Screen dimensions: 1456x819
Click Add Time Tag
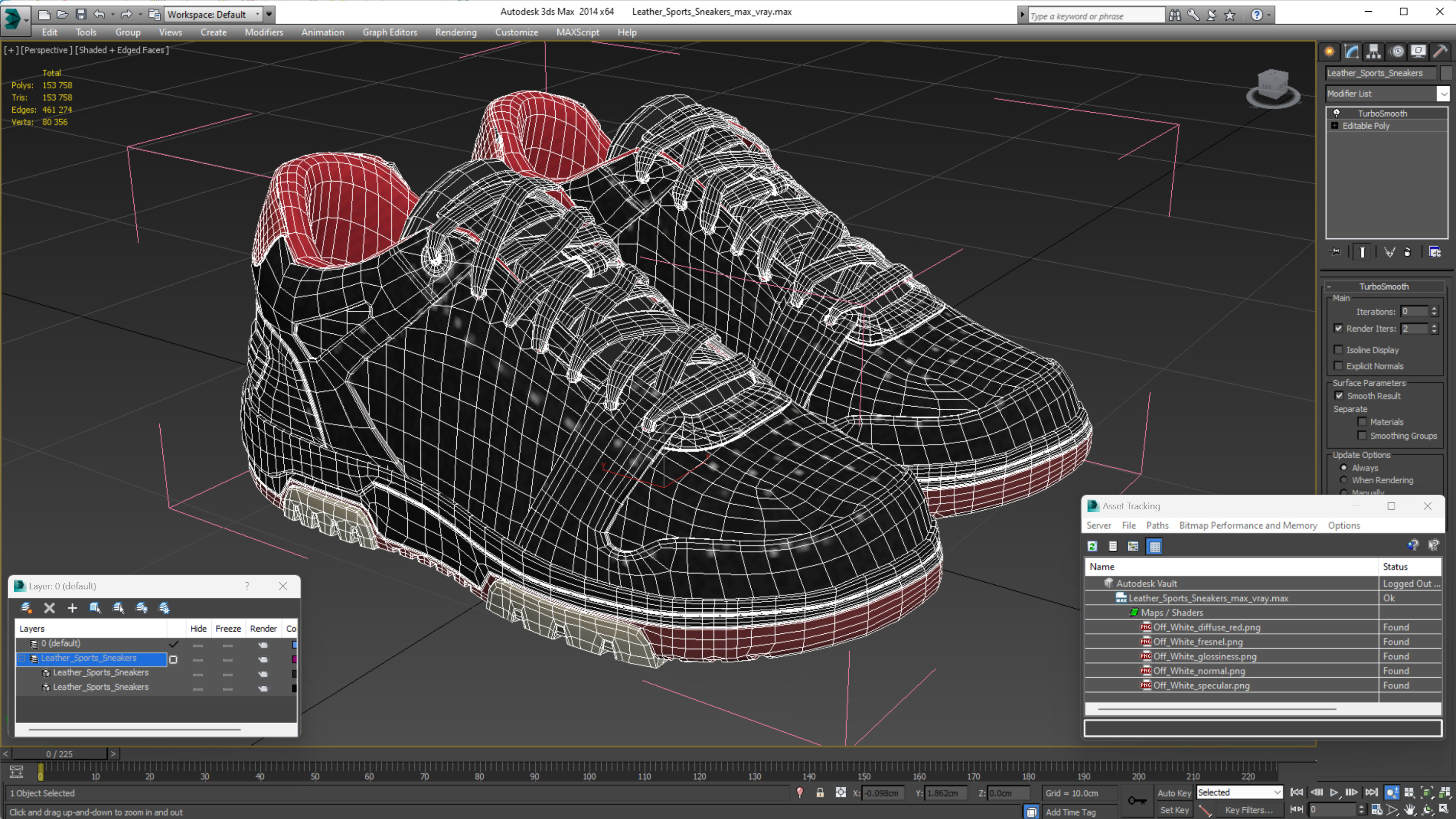(1070, 812)
